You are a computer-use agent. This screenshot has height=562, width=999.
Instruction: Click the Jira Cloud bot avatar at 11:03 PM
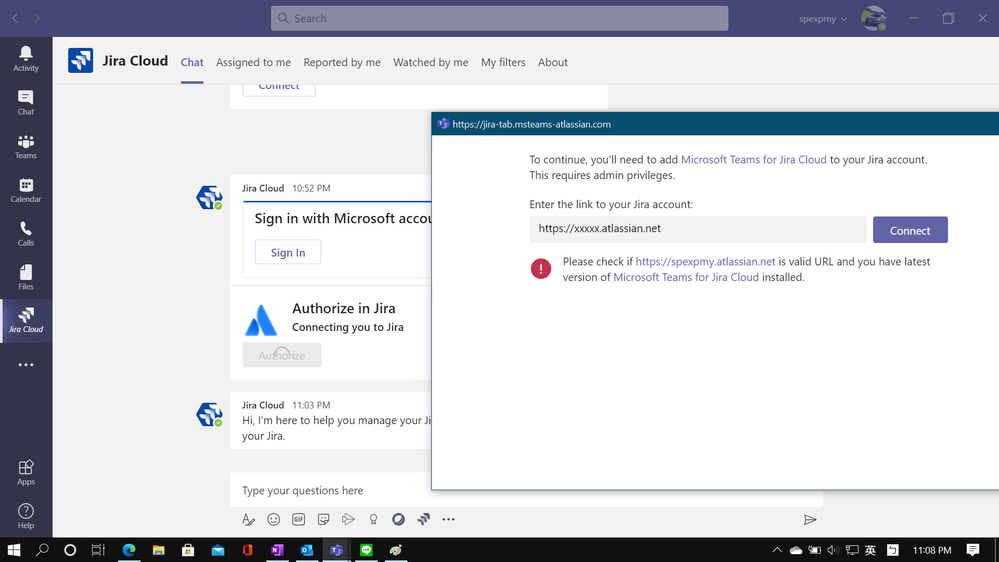pyautogui.click(x=209, y=414)
